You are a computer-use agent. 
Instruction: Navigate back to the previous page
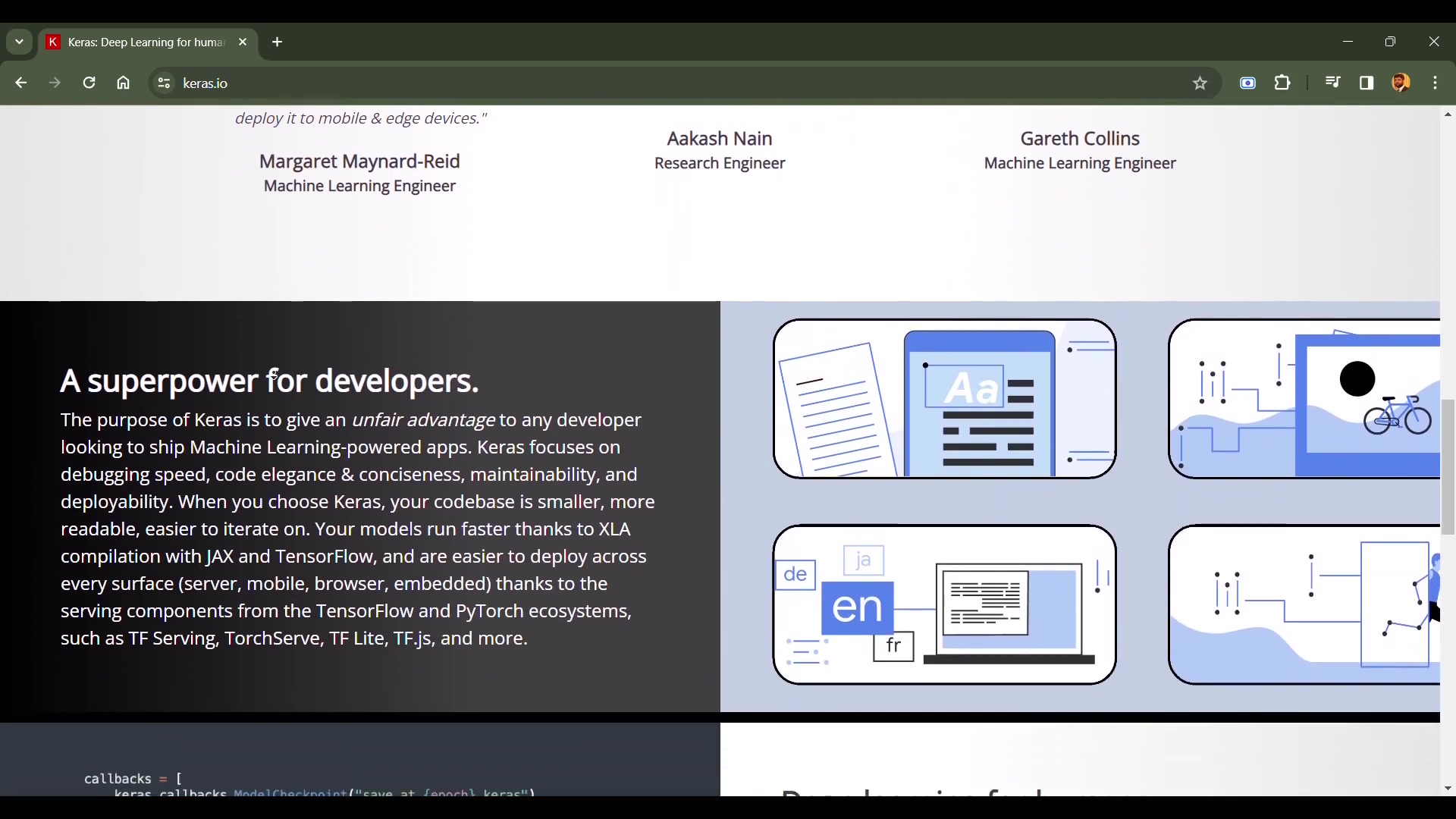tap(20, 83)
